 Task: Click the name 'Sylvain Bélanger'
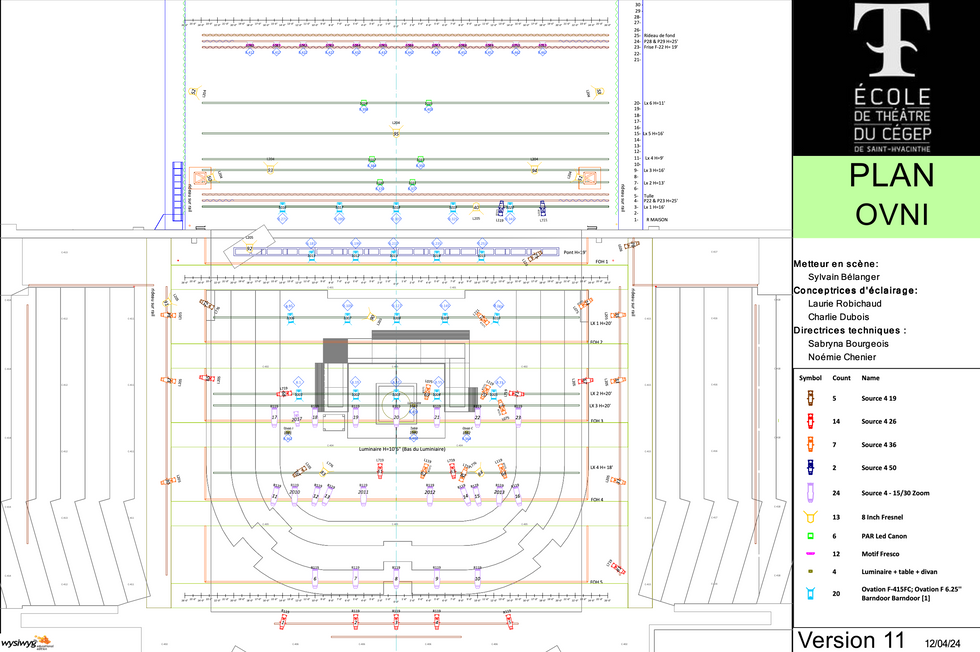pyautogui.click(x=844, y=277)
